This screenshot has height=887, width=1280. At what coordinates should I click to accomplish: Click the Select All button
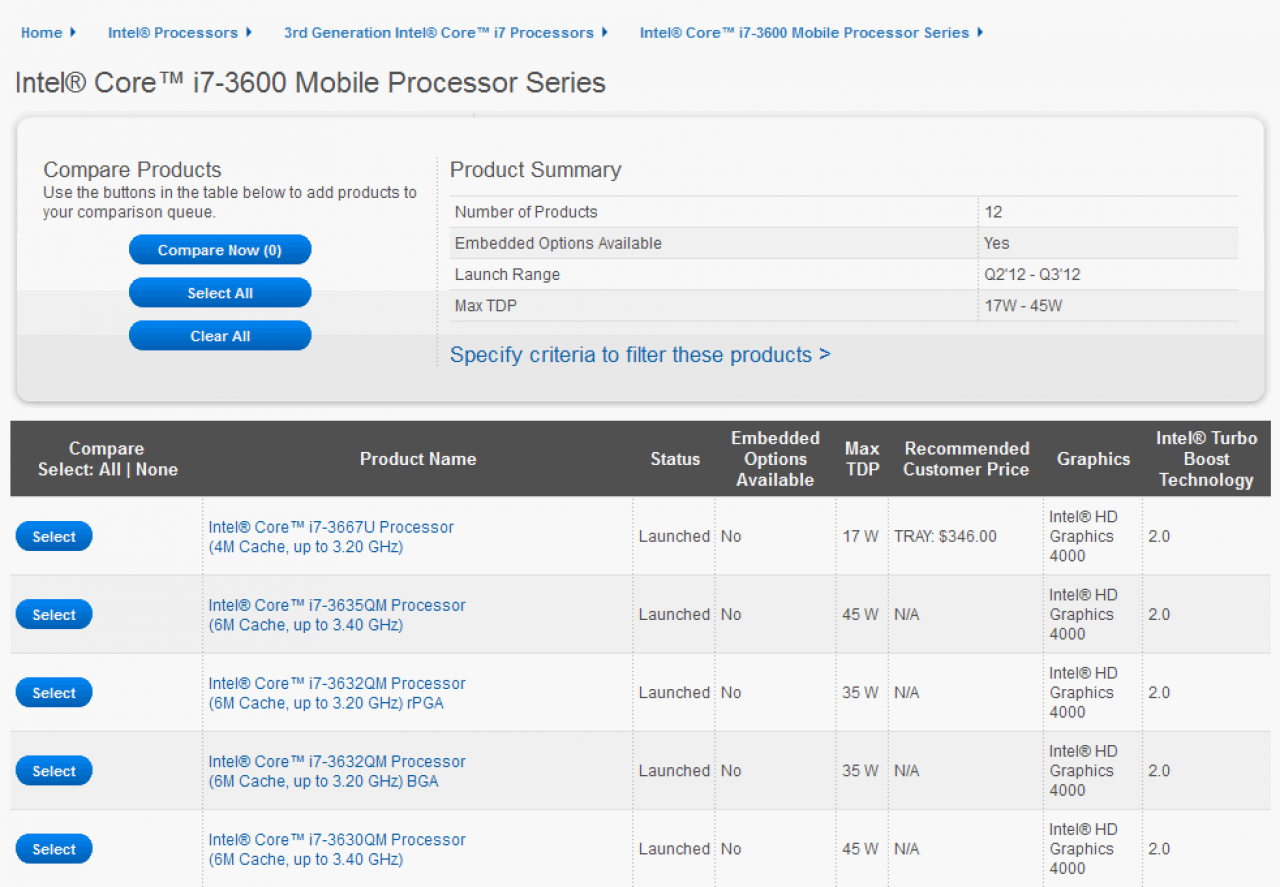tap(220, 293)
